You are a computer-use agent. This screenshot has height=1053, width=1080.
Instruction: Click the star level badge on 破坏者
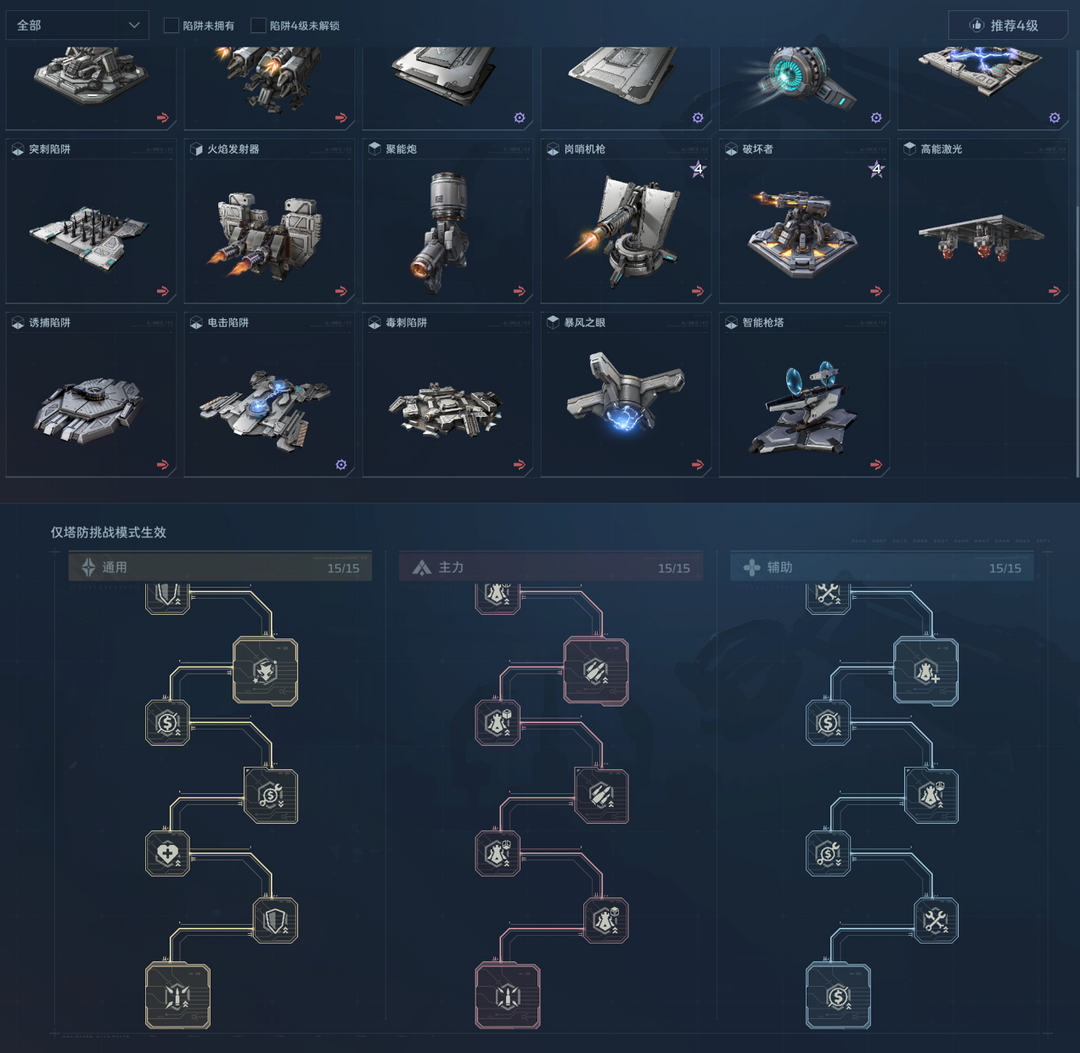(x=876, y=169)
